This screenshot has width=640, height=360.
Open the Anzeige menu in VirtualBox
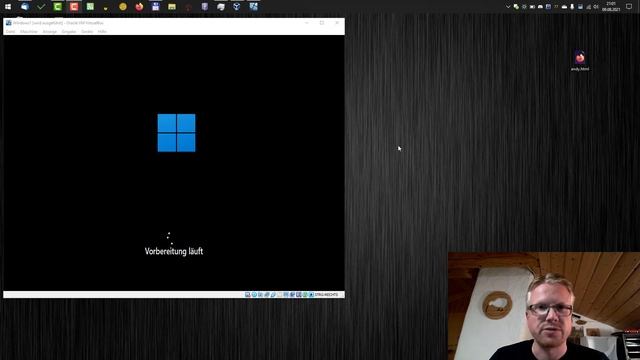tap(50, 31)
